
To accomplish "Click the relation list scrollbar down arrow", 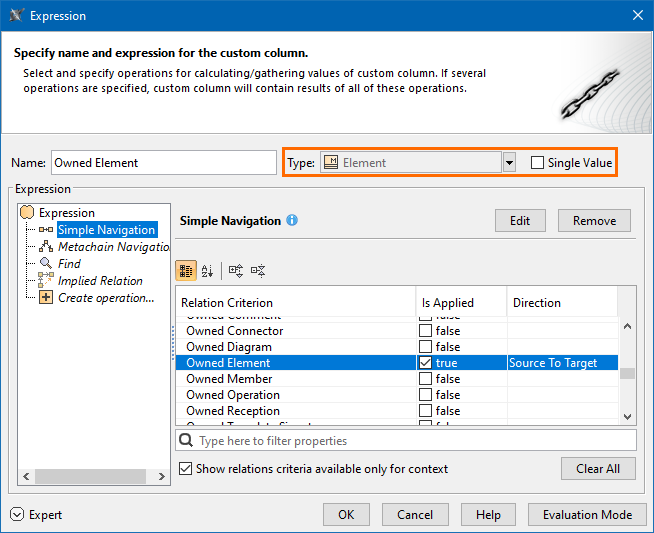I will tap(628, 415).
